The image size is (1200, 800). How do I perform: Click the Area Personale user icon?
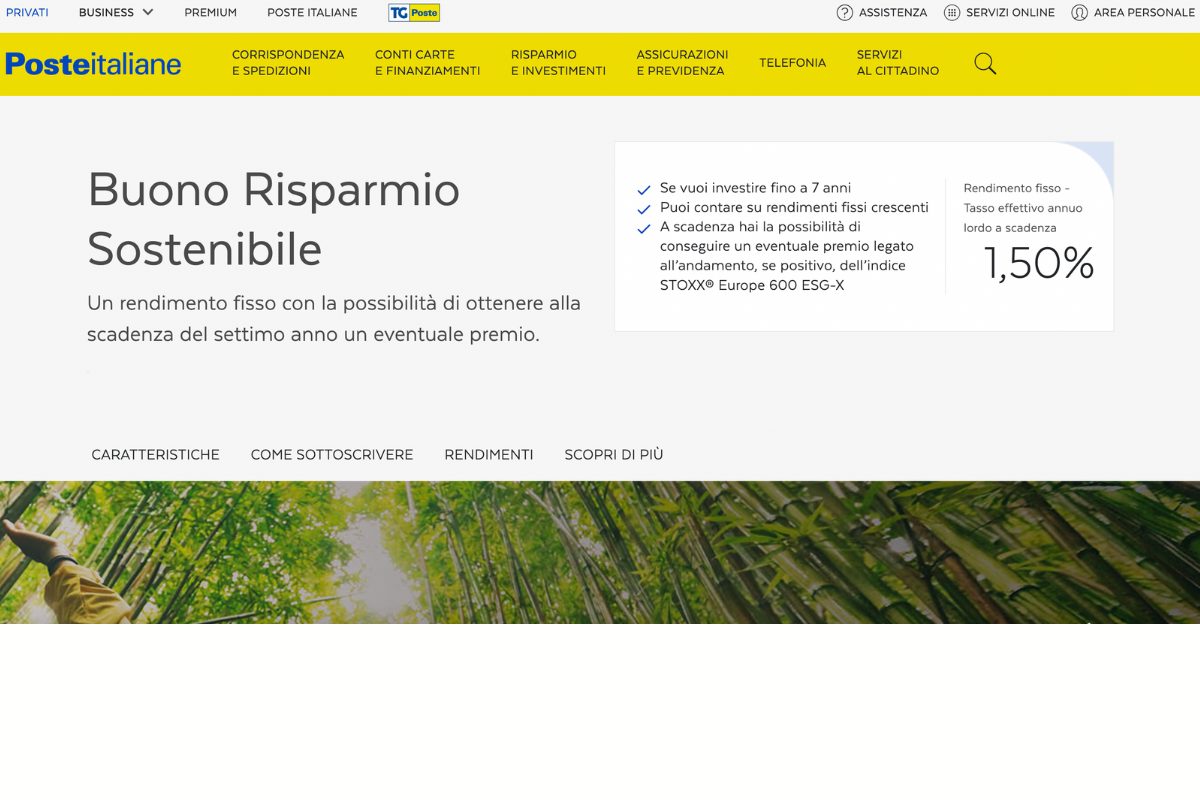coord(1079,13)
